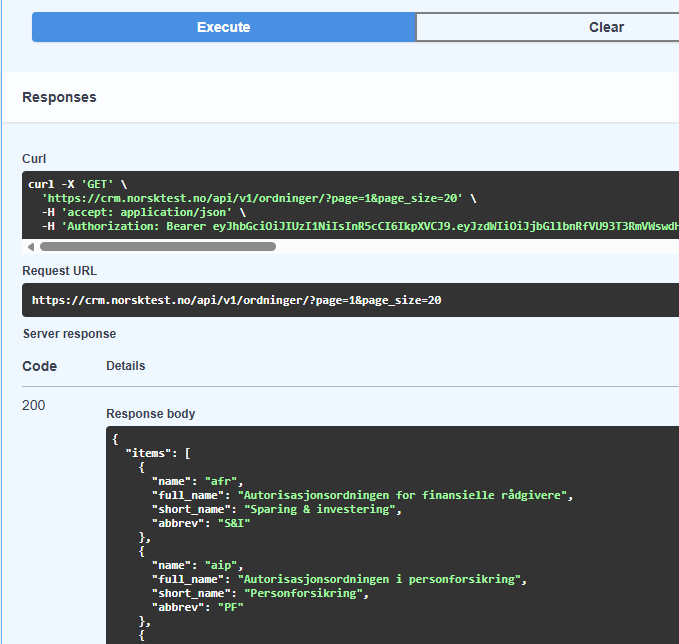Click the Curl label

point(34,159)
